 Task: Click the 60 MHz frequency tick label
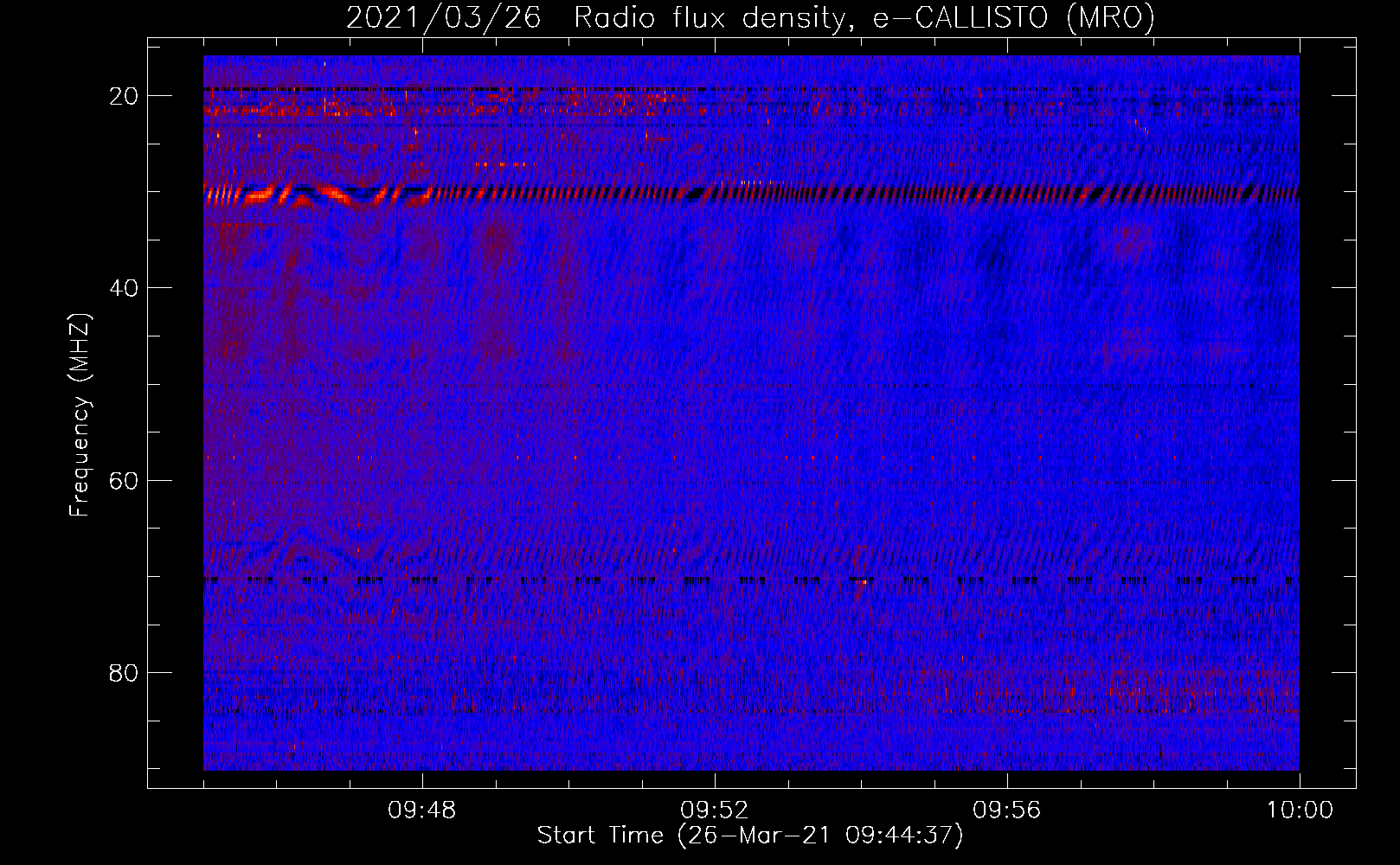125,480
